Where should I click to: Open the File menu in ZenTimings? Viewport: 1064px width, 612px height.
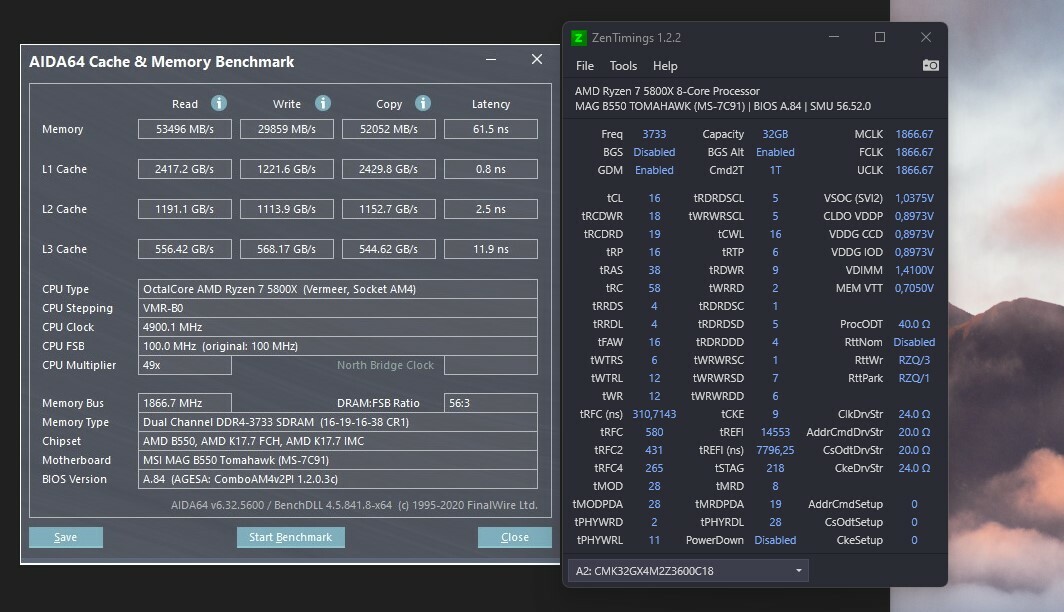point(585,66)
